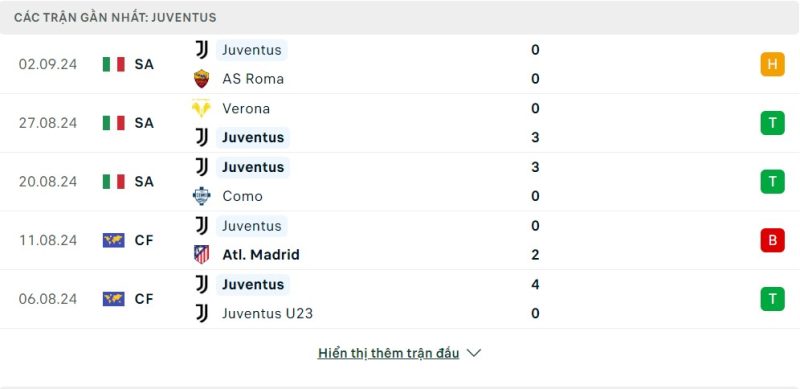Select Juventus in the Como match row
800x389 pixels.
pos(253,167)
